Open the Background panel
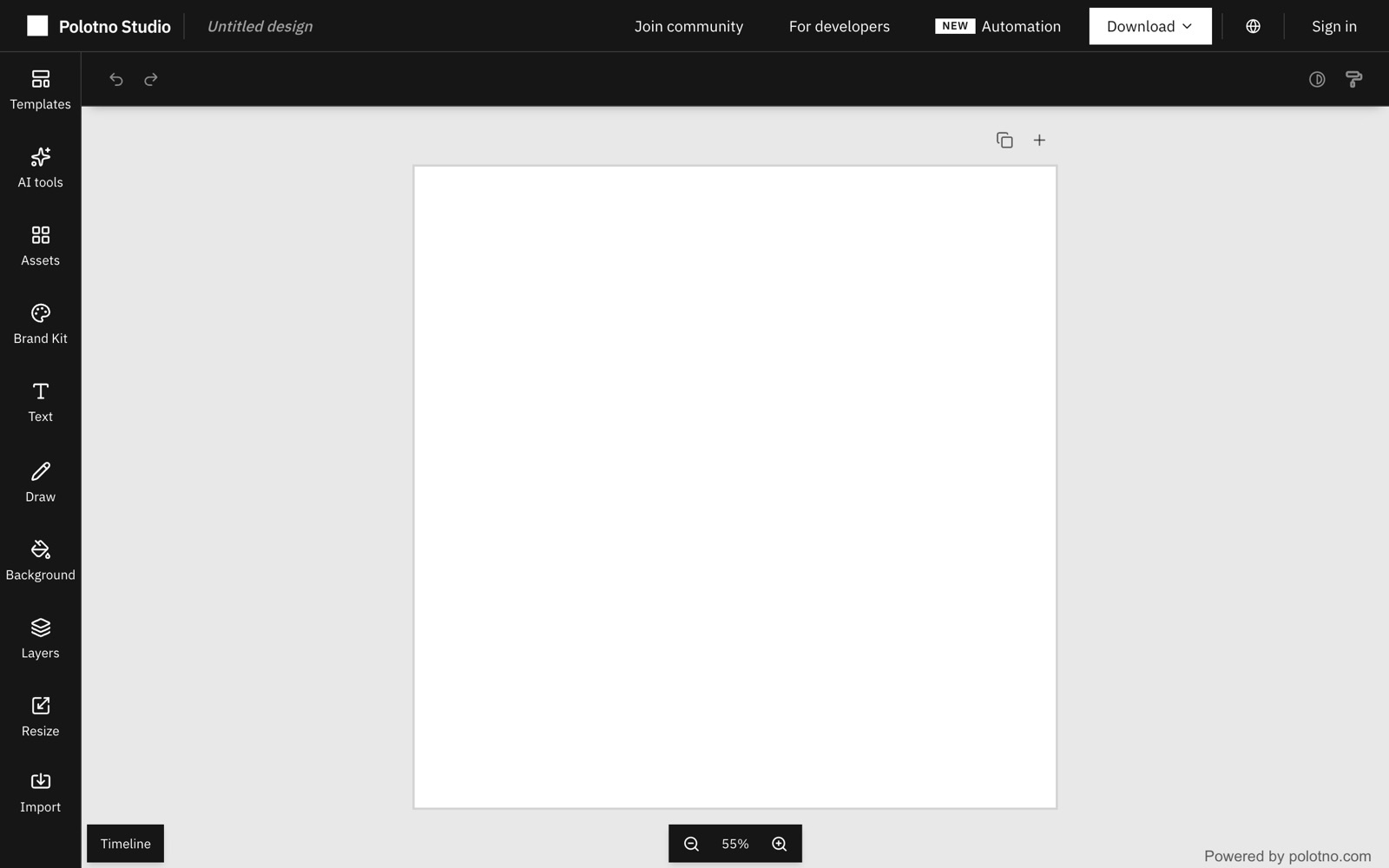 (x=40, y=561)
